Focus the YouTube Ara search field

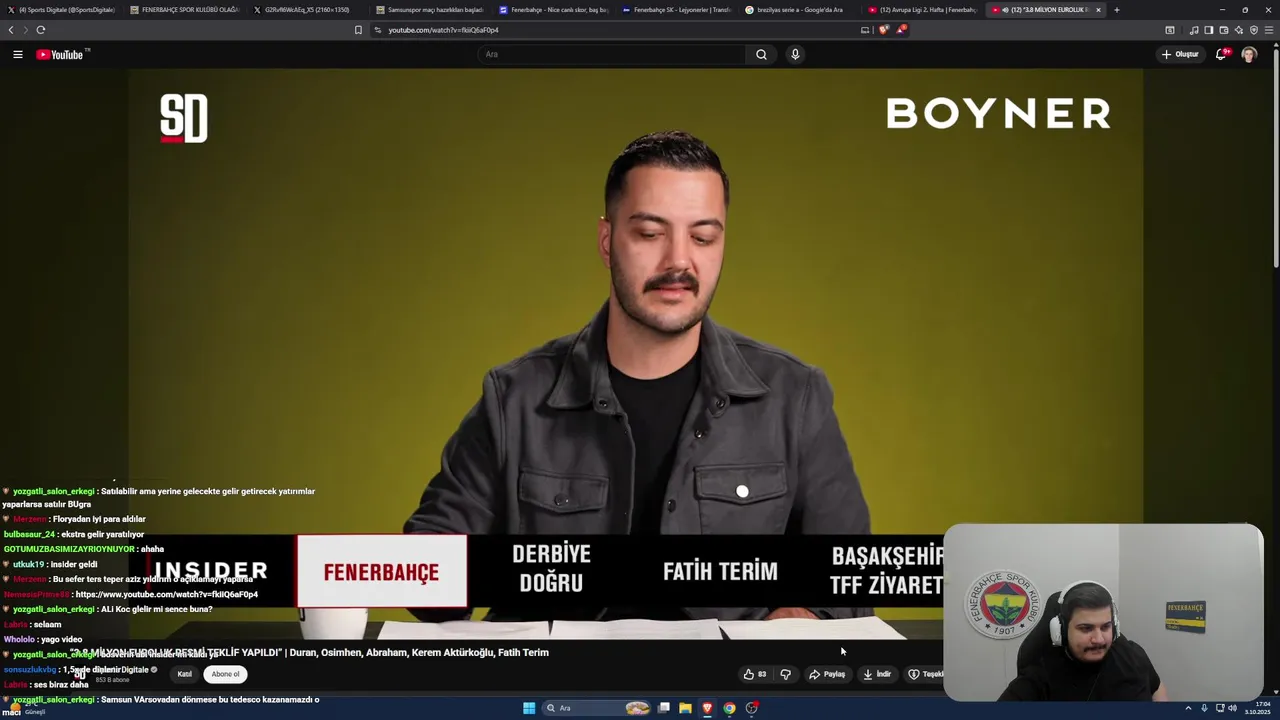click(x=611, y=54)
